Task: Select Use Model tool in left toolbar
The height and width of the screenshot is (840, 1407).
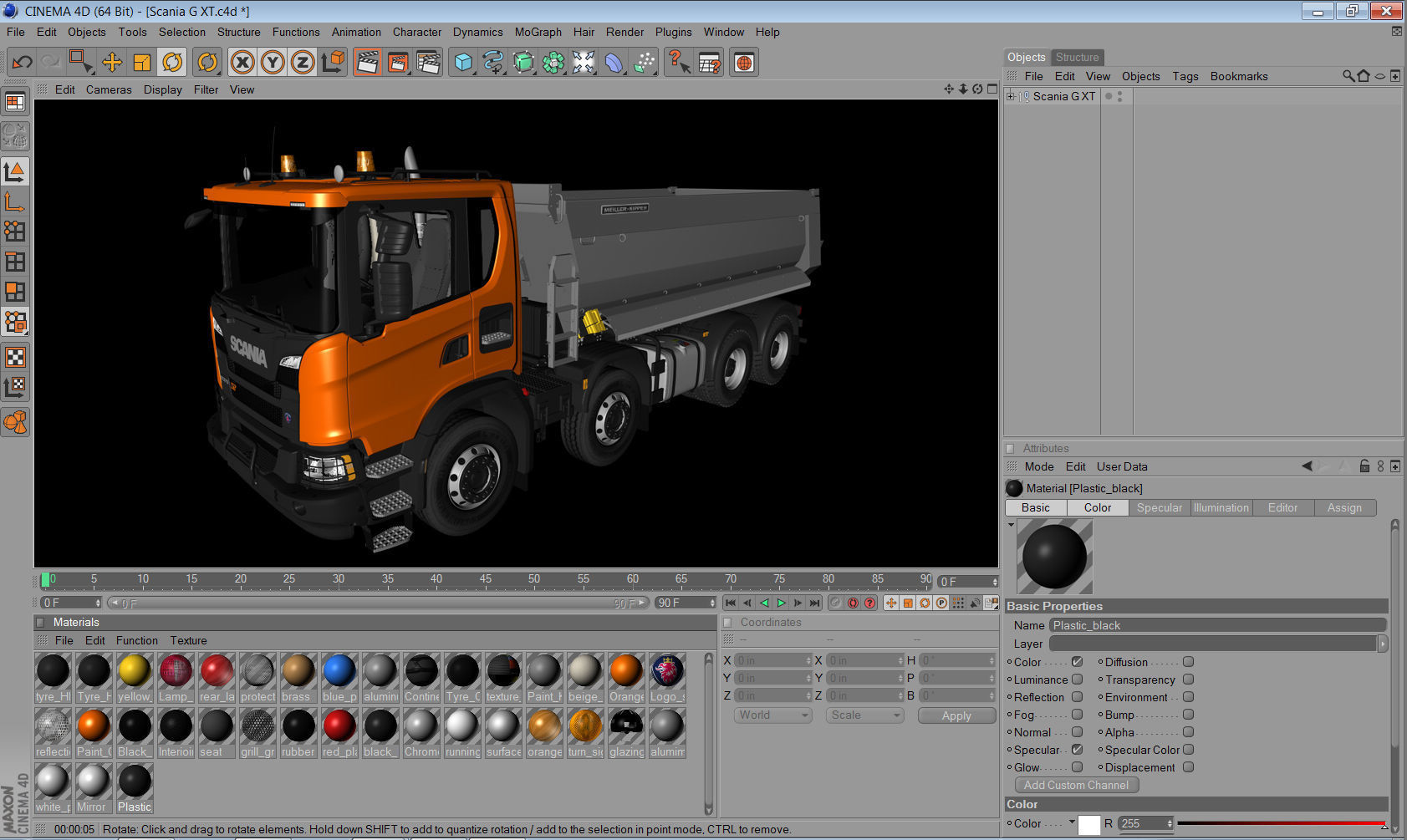Action: click(x=15, y=171)
